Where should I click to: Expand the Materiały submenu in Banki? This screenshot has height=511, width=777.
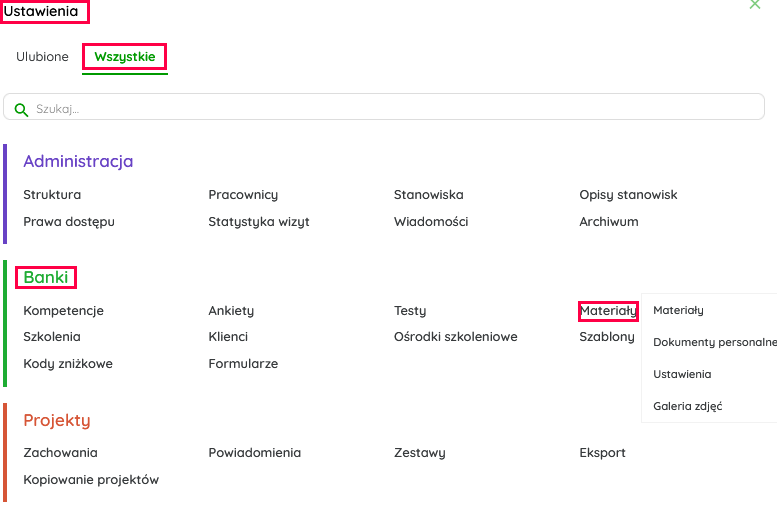pos(607,311)
